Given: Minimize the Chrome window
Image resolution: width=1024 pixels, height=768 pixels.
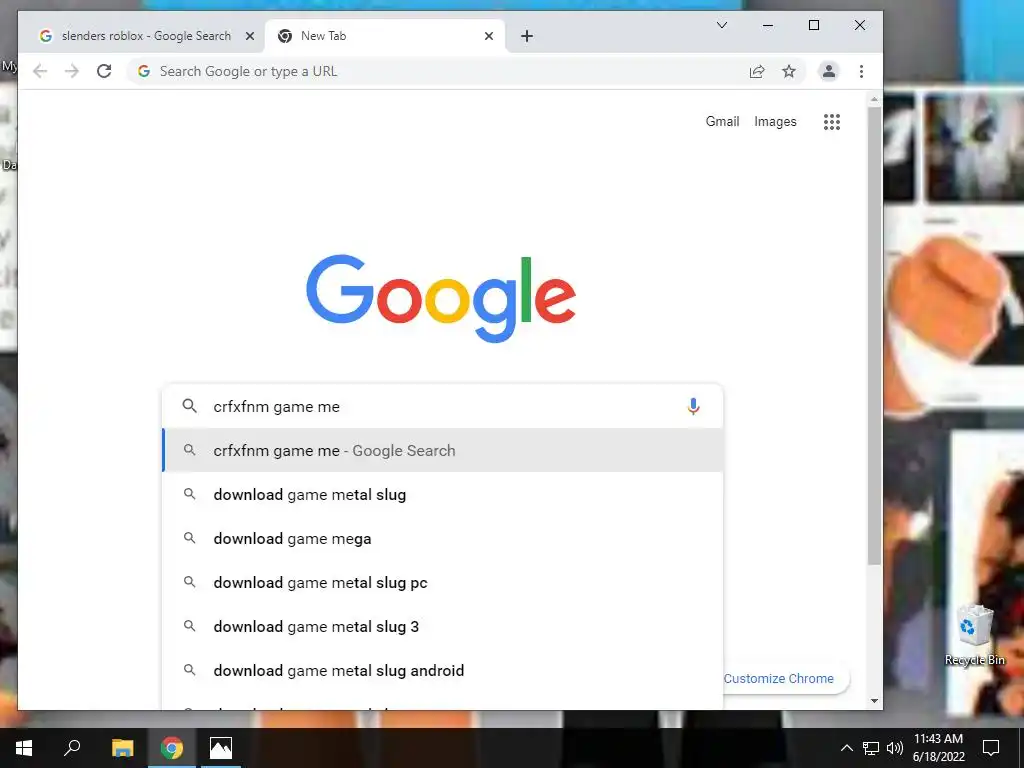Looking at the screenshot, I should click(768, 25).
